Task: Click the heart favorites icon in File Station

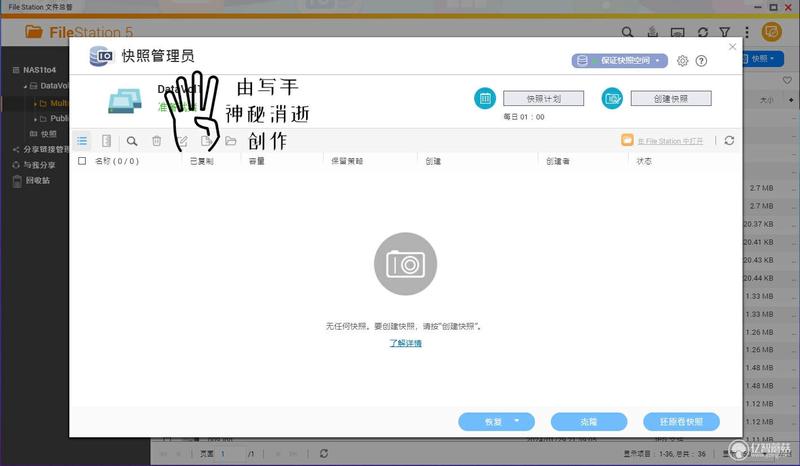Action: coord(787,81)
